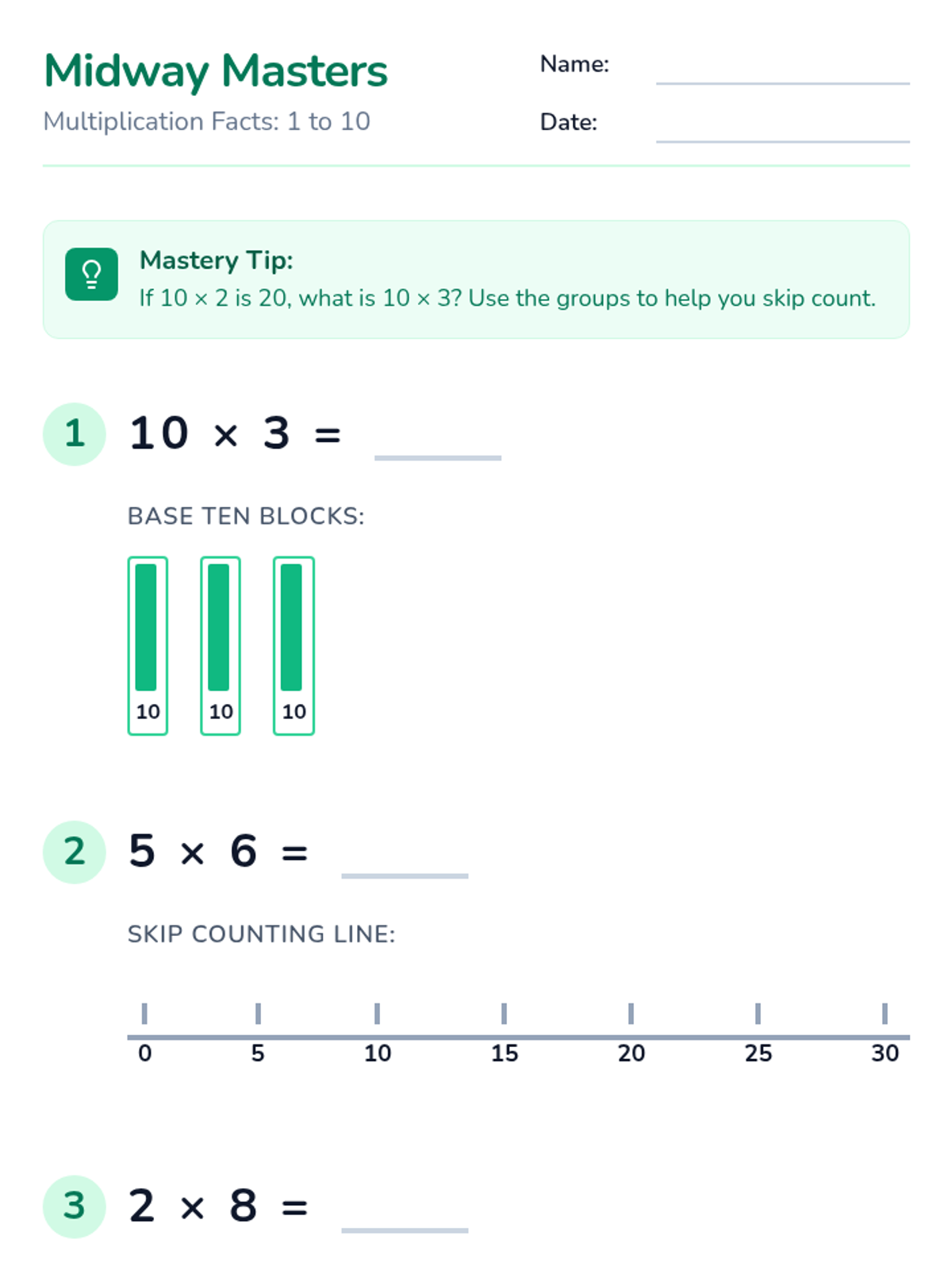This screenshot has width=952, height=1270.
Task: Click the 0 tick on number line
Action: click(144, 1014)
